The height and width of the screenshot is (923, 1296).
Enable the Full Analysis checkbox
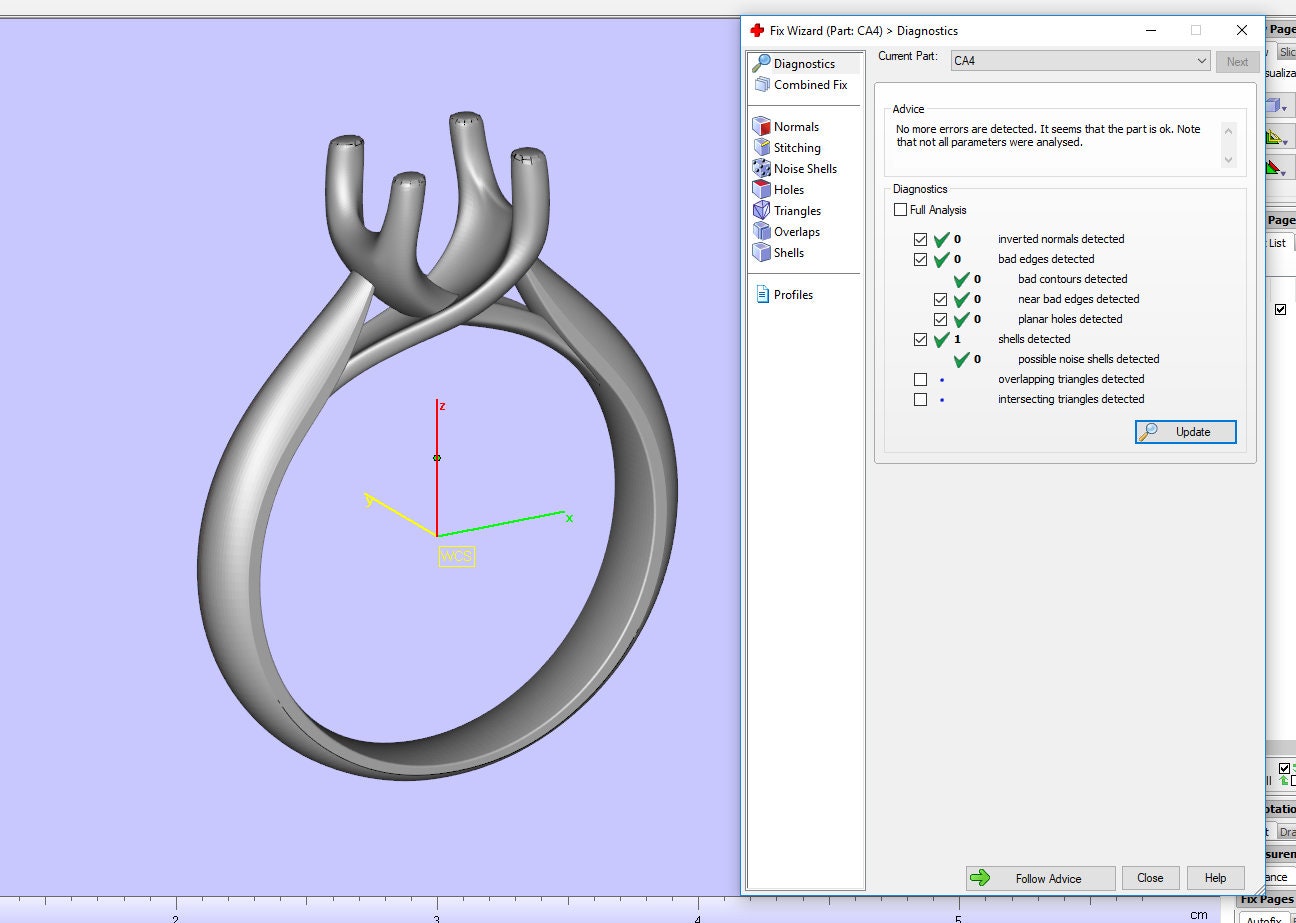point(901,209)
